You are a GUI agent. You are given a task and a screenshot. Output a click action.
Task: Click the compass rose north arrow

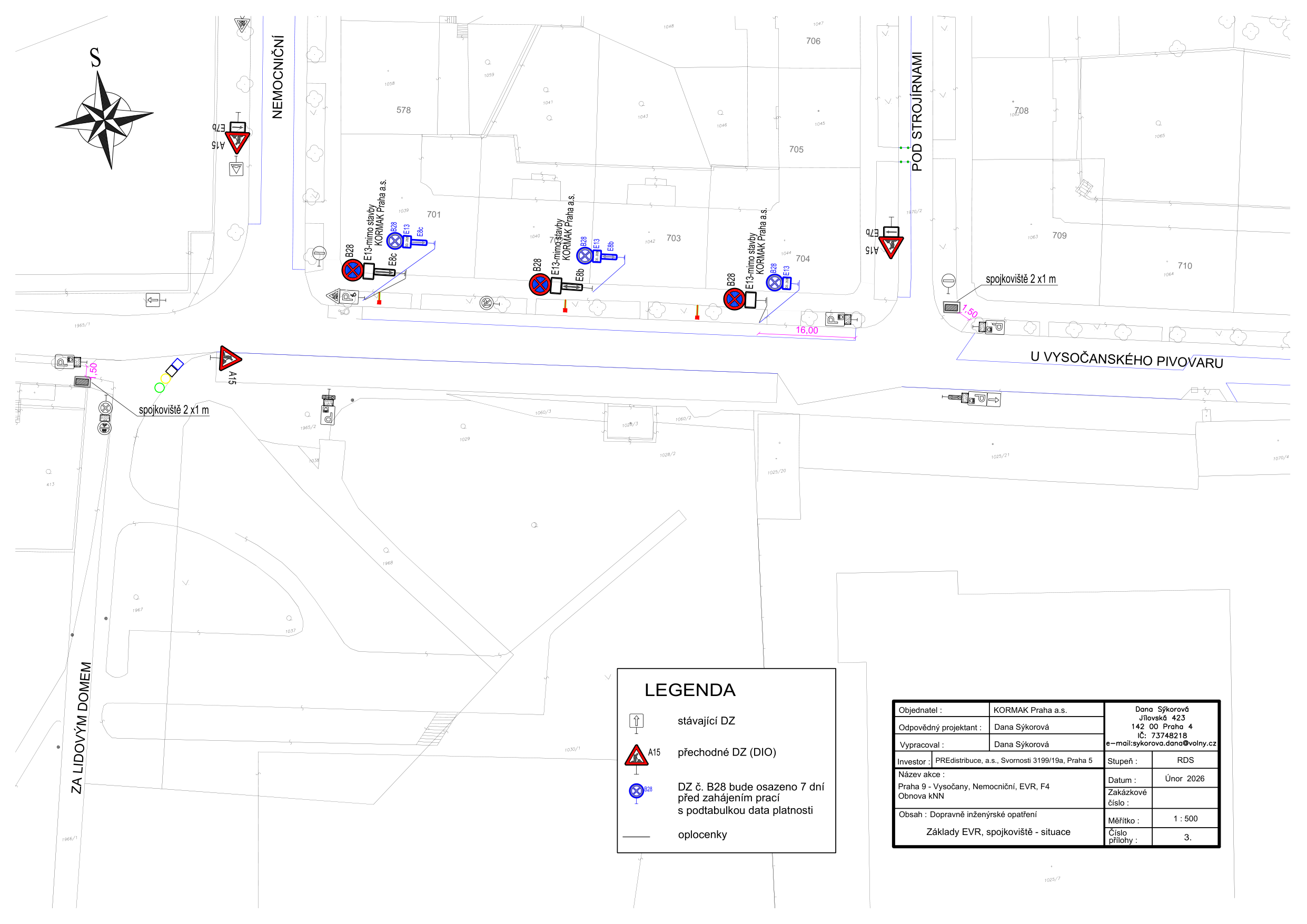click(100, 91)
